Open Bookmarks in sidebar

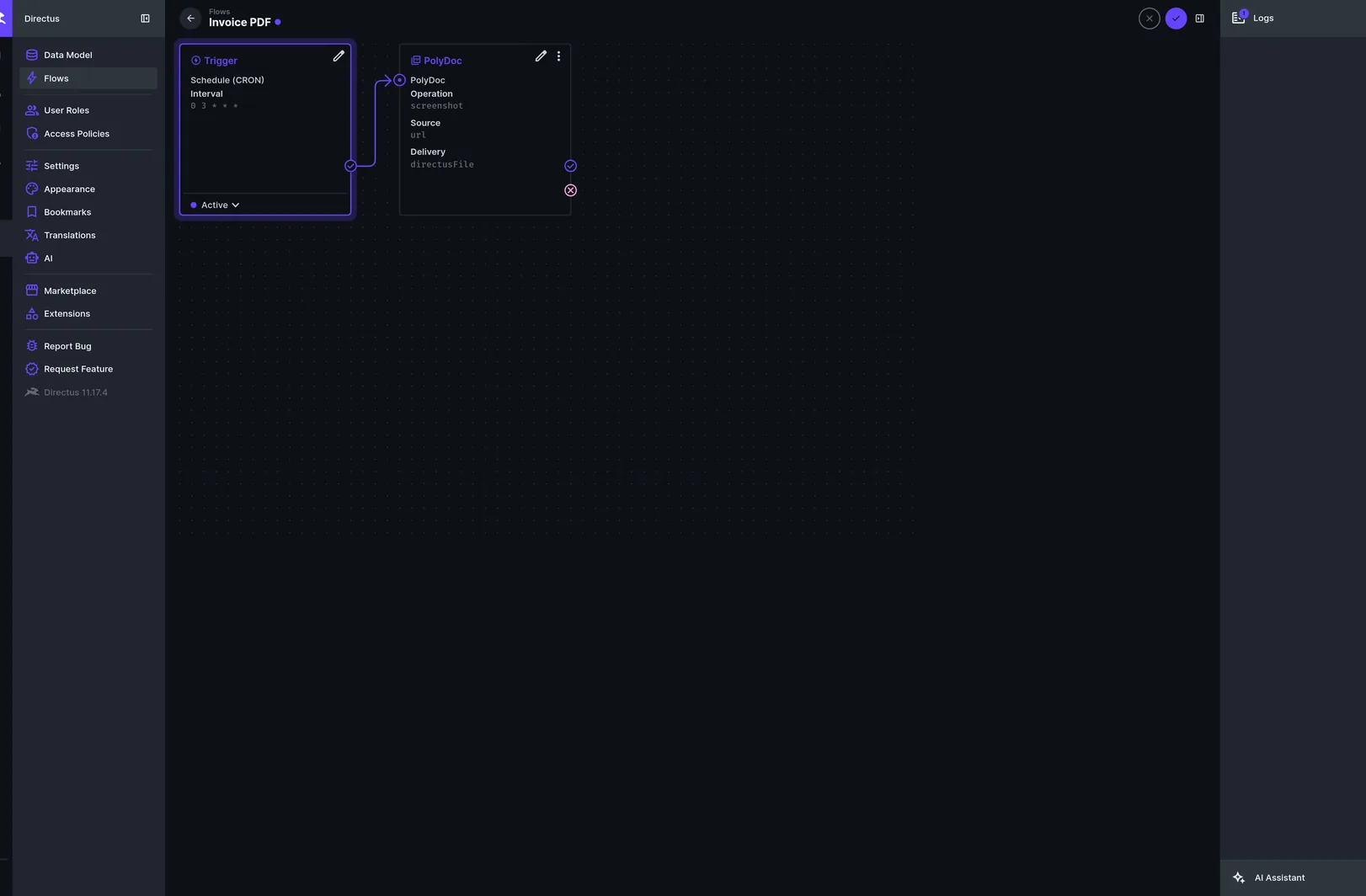tap(88, 212)
